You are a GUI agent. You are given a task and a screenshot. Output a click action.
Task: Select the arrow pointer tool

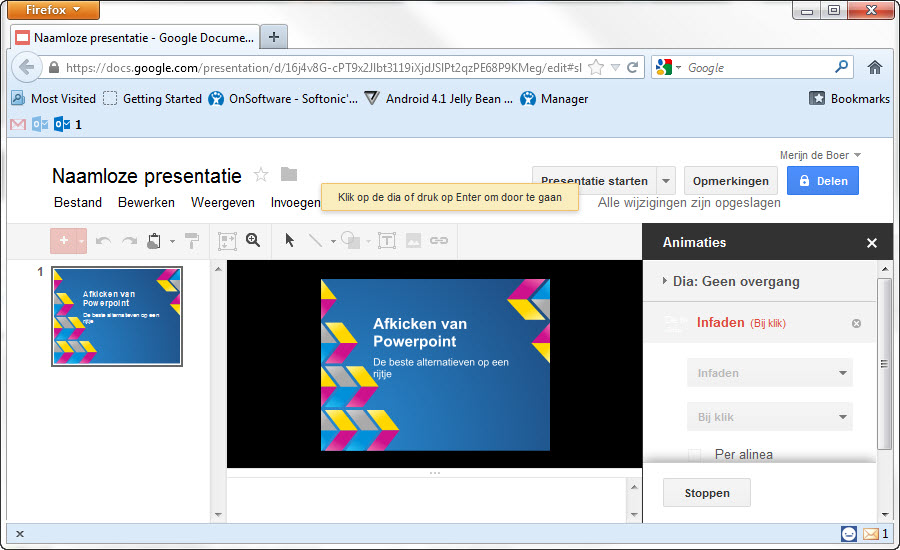click(x=289, y=241)
